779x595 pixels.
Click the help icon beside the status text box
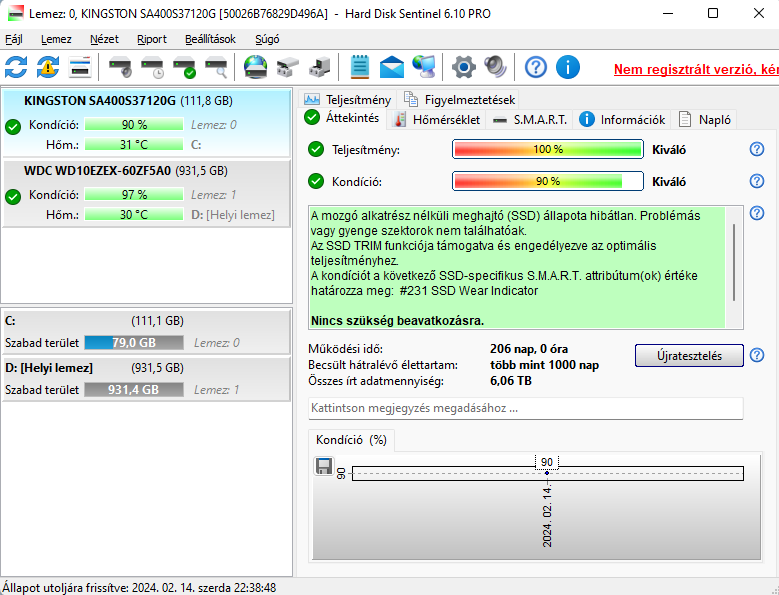[757, 214]
